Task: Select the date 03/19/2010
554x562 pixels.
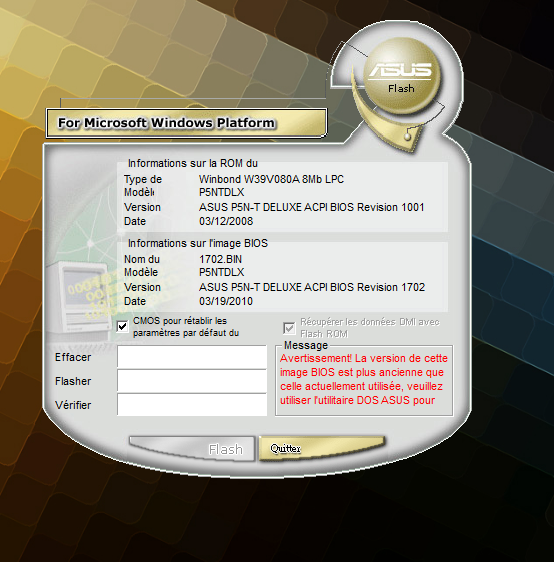Action: point(226,301)
